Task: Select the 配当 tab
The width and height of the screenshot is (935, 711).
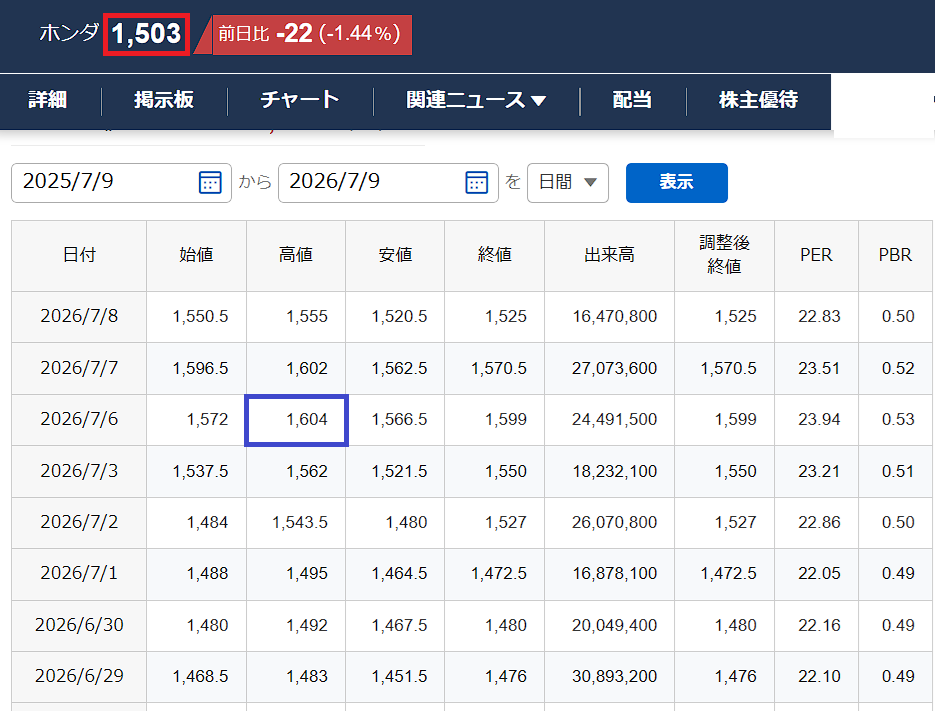Action: point(632,100)
